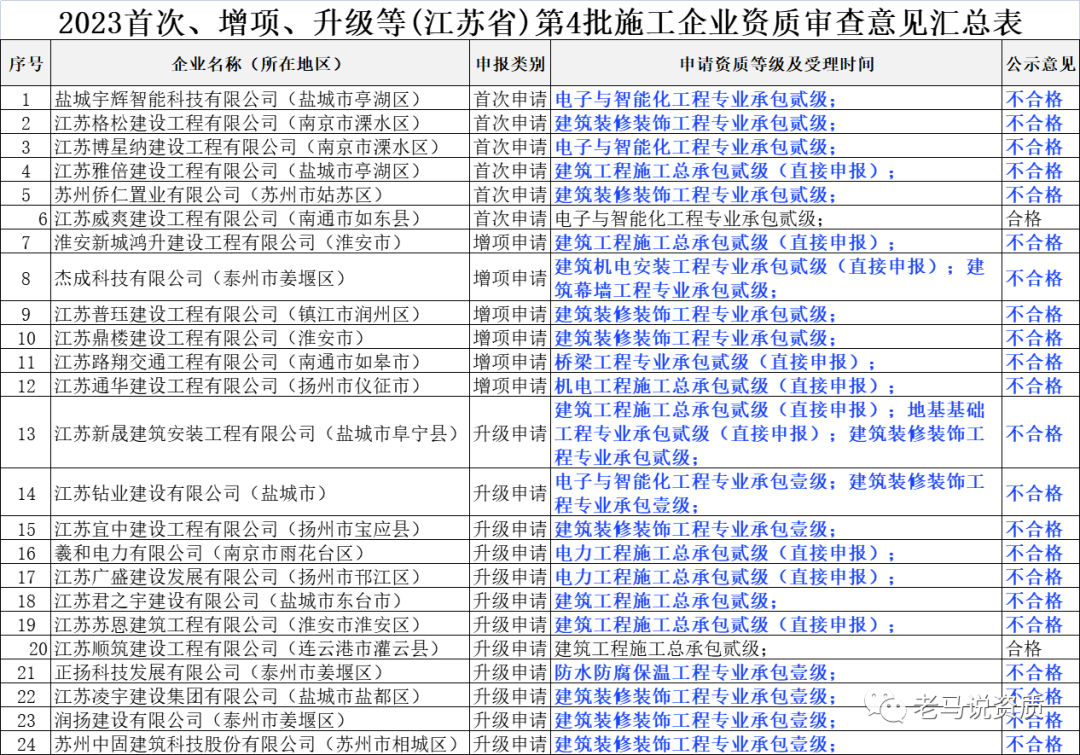Click qualification cell 防水防腐保温工程专业承包壹级
This screenshot has width=1080, height=755.
[x=776, y=672]
